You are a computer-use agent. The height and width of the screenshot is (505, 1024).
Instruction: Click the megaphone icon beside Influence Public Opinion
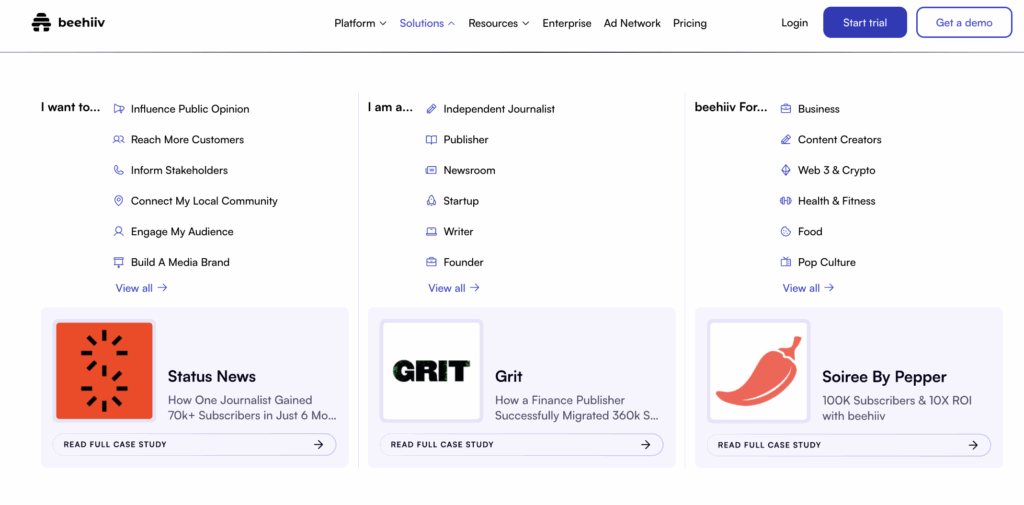click(x=119, y=109)
